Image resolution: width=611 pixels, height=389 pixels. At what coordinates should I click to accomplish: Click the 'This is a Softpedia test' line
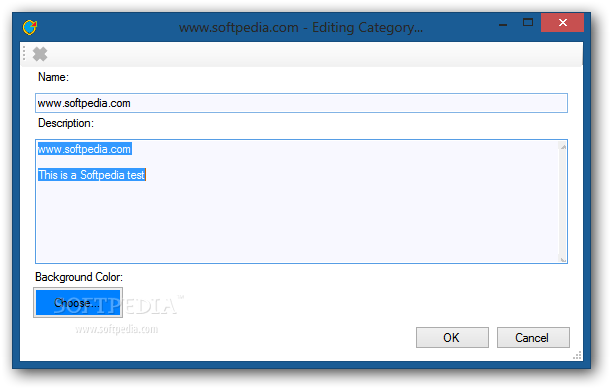(x=92, y=175)
